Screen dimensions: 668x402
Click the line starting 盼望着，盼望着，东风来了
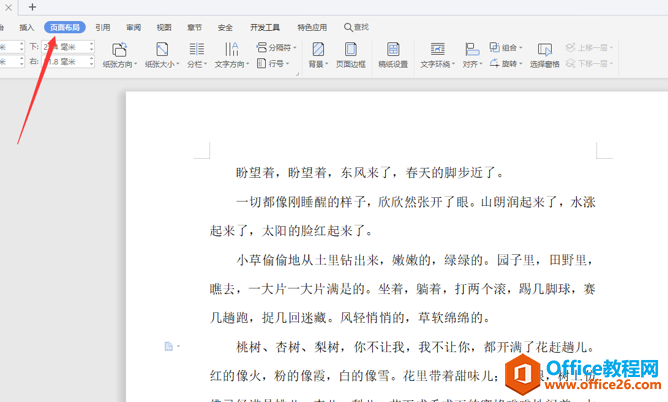coord(370,172)
